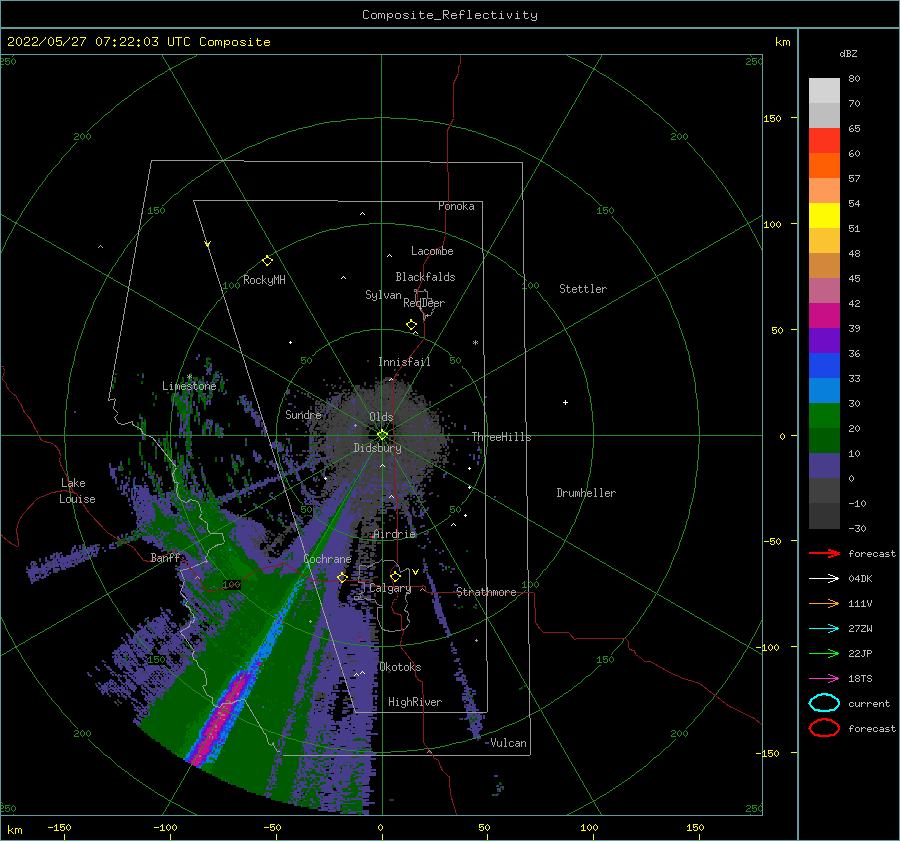Pick the magenta 39-42 dBZ swatch
This screenshot has width=900, height=841.
coord(824,316)
